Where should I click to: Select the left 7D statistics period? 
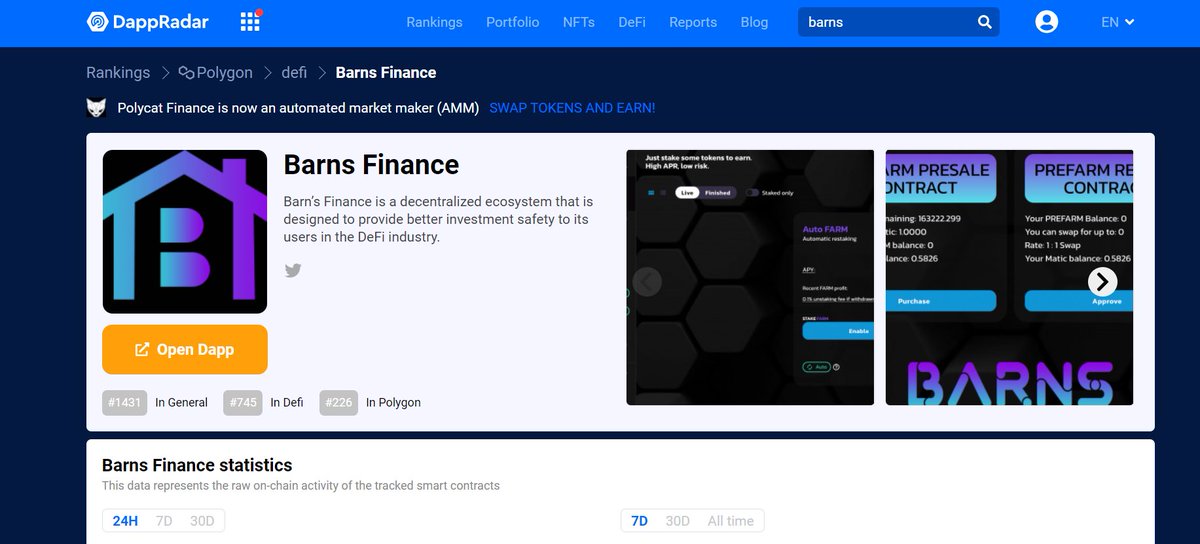click(164, 521)
